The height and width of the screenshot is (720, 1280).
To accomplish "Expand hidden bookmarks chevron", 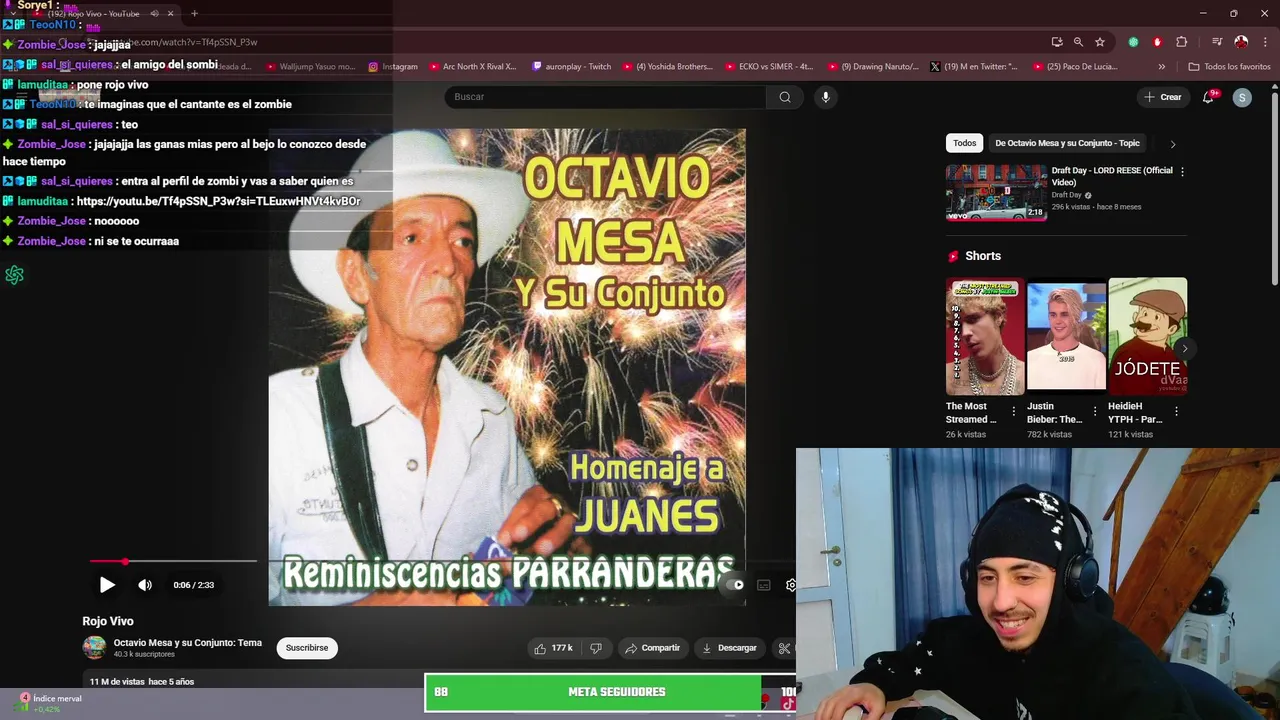I will point(1161,67).
